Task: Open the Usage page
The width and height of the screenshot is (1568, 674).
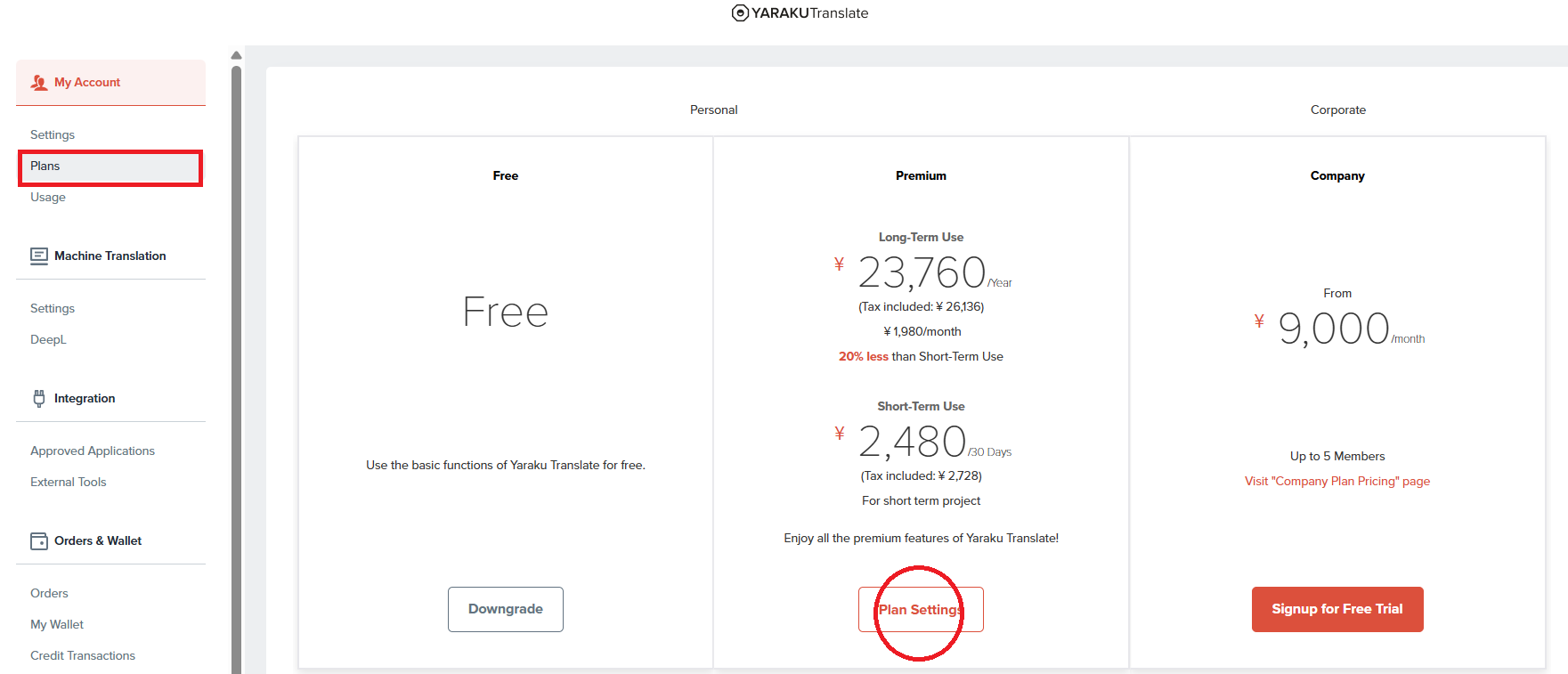Action: pyautogui.click(x=48, y=197)
